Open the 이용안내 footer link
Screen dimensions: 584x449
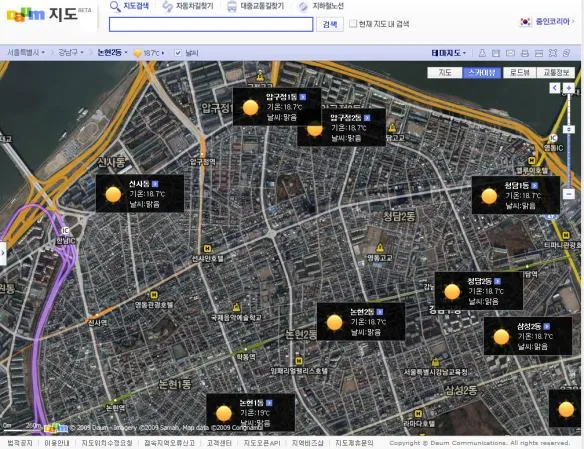[x=57, y=443]
